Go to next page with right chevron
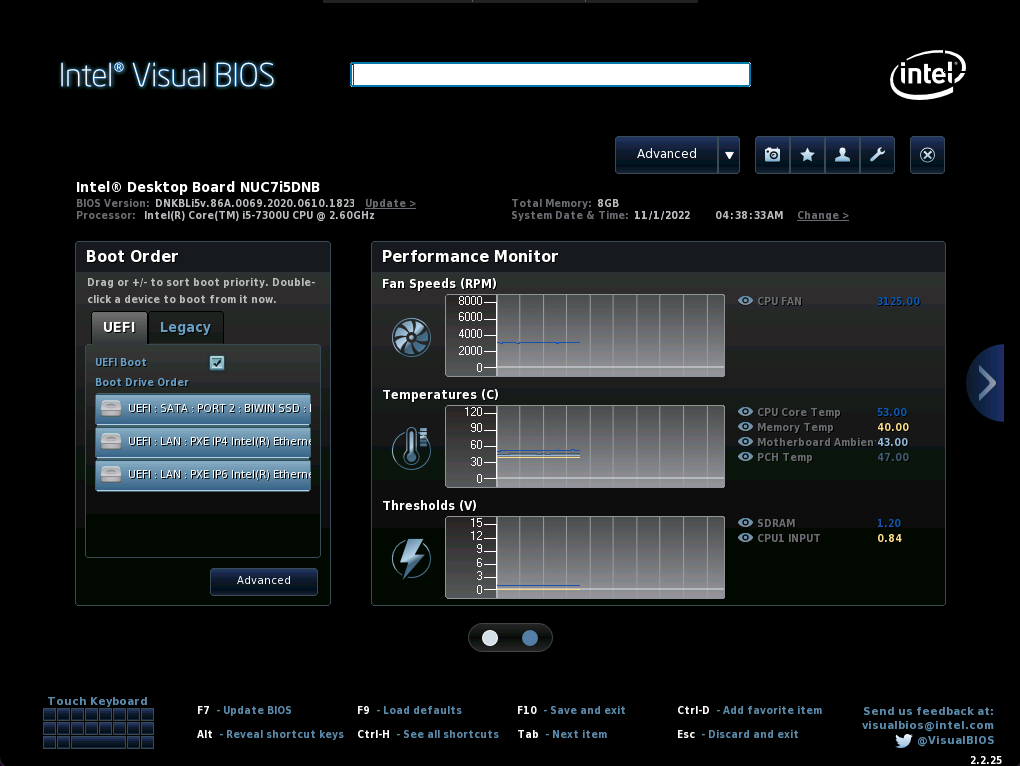 pos(986,383)
